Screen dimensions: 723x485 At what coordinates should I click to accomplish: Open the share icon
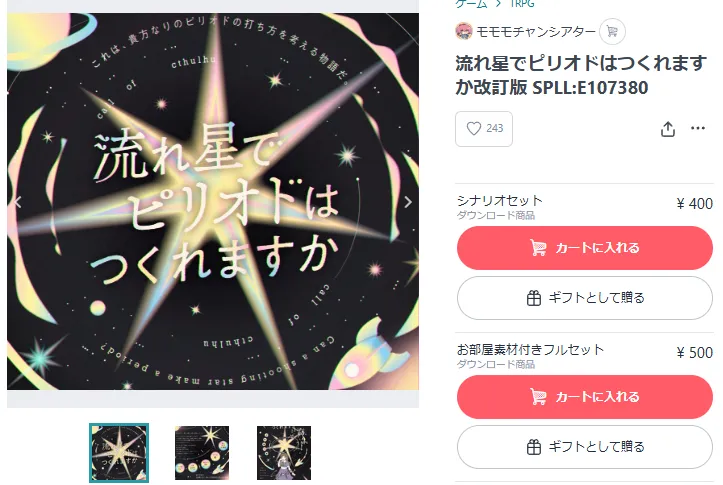tap(667, 129)
